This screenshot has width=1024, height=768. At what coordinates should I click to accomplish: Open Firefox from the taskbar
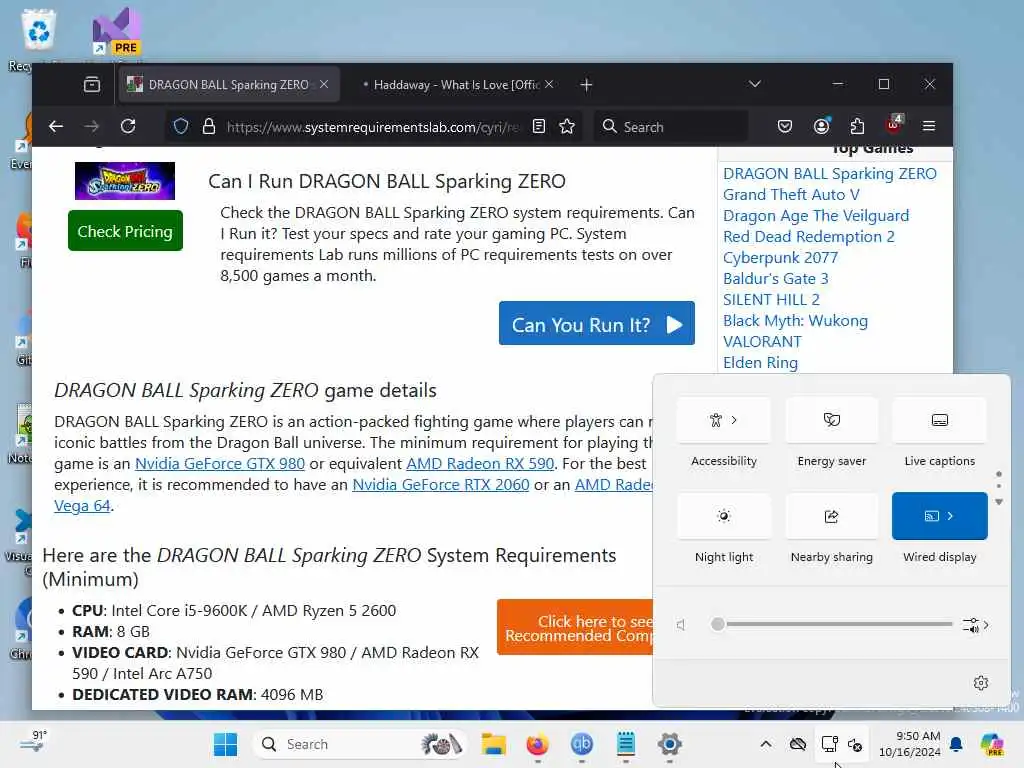coord(537,744)
